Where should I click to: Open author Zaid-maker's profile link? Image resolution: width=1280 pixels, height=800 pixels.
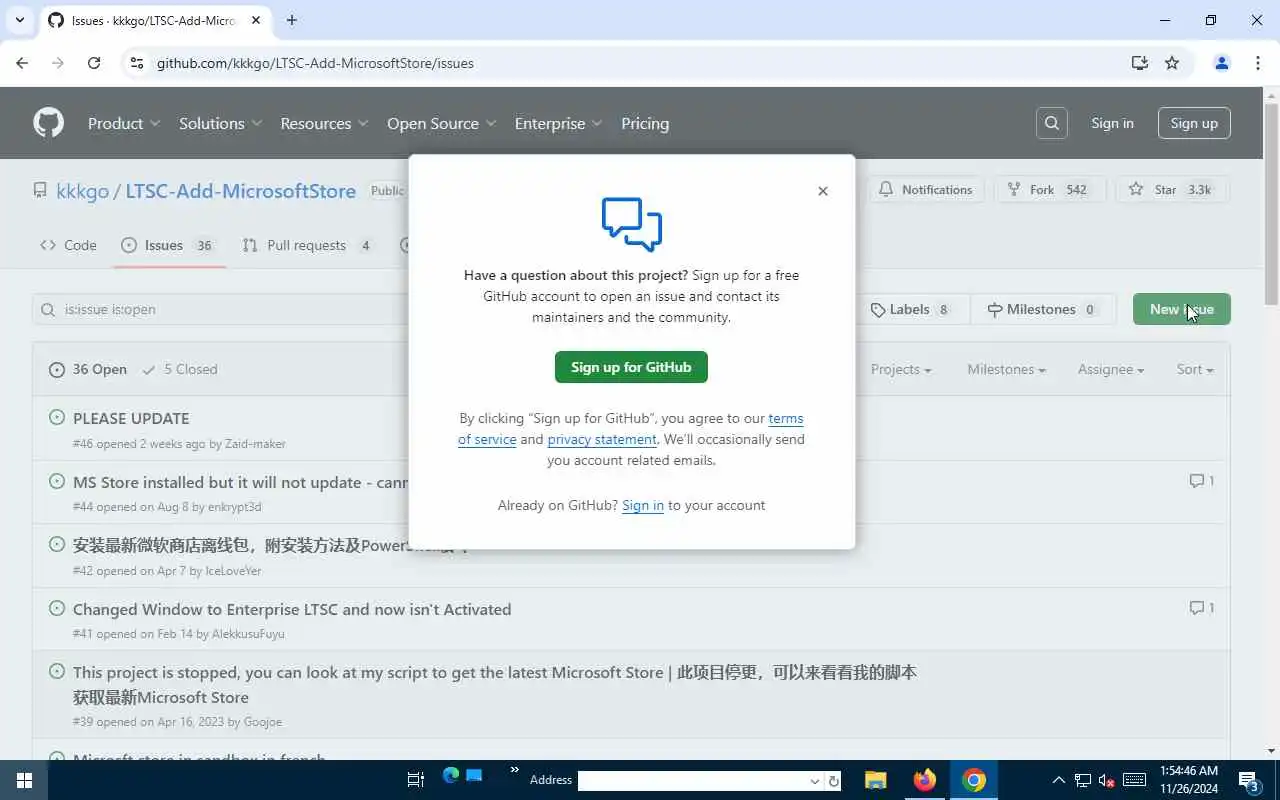[255, 443]
